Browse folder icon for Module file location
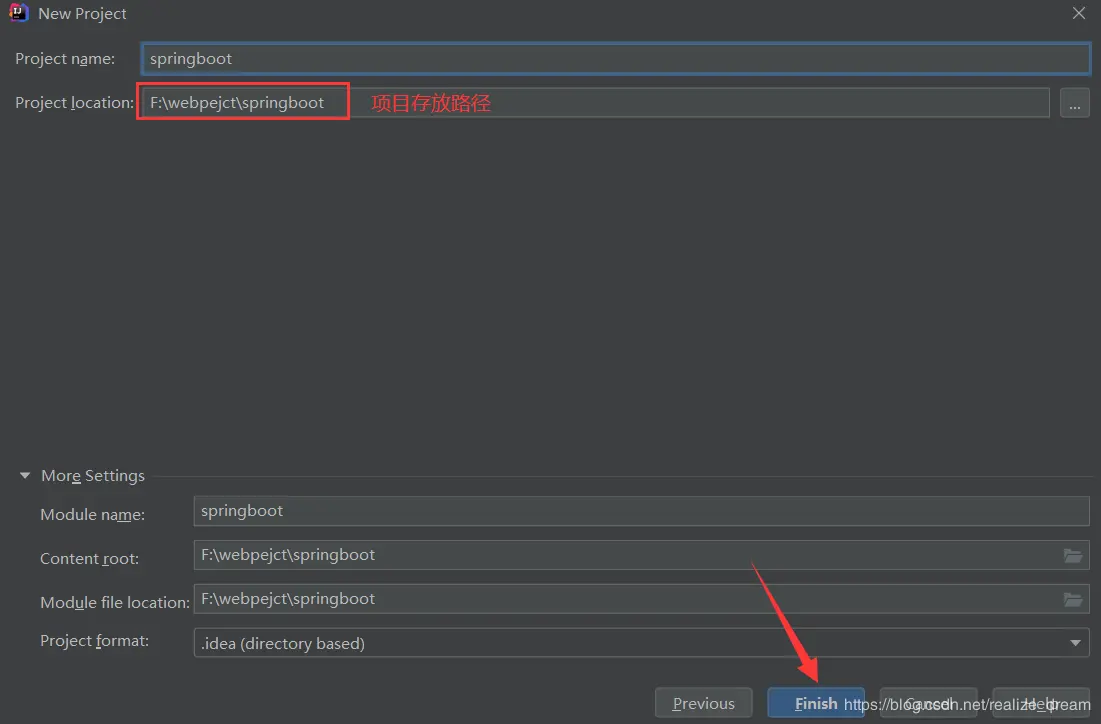This screenshot has height=724, width=1101. coord(1072,600)
